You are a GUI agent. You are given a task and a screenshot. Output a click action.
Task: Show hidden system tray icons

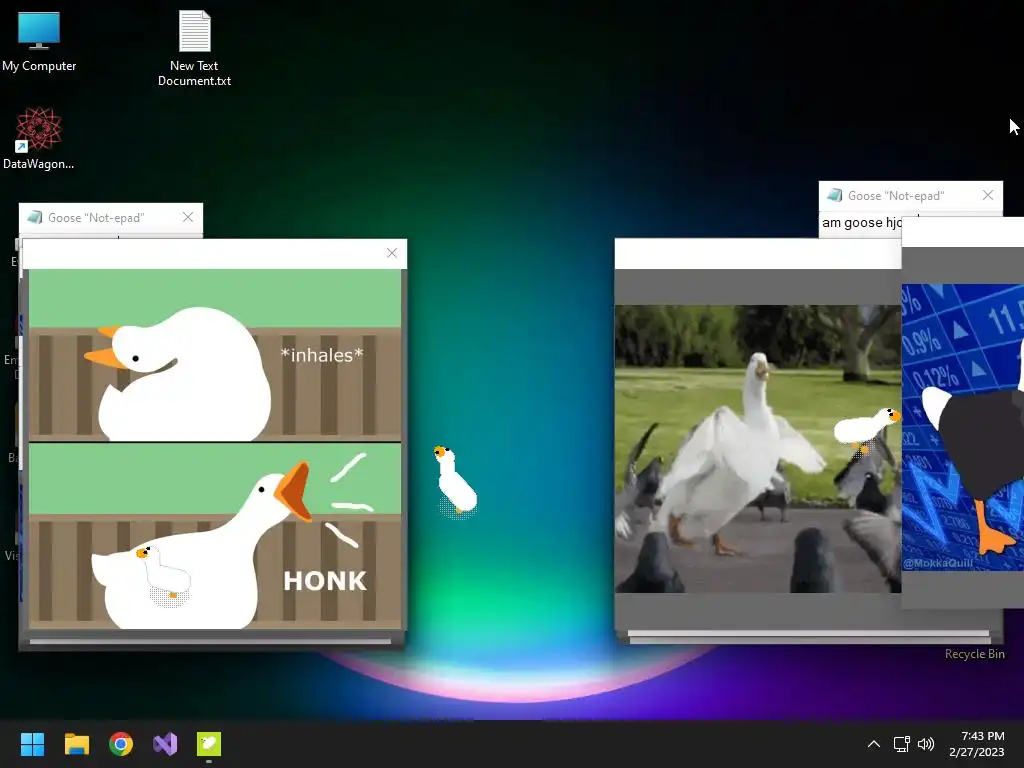pyautogui.click(x=874, y=744)
